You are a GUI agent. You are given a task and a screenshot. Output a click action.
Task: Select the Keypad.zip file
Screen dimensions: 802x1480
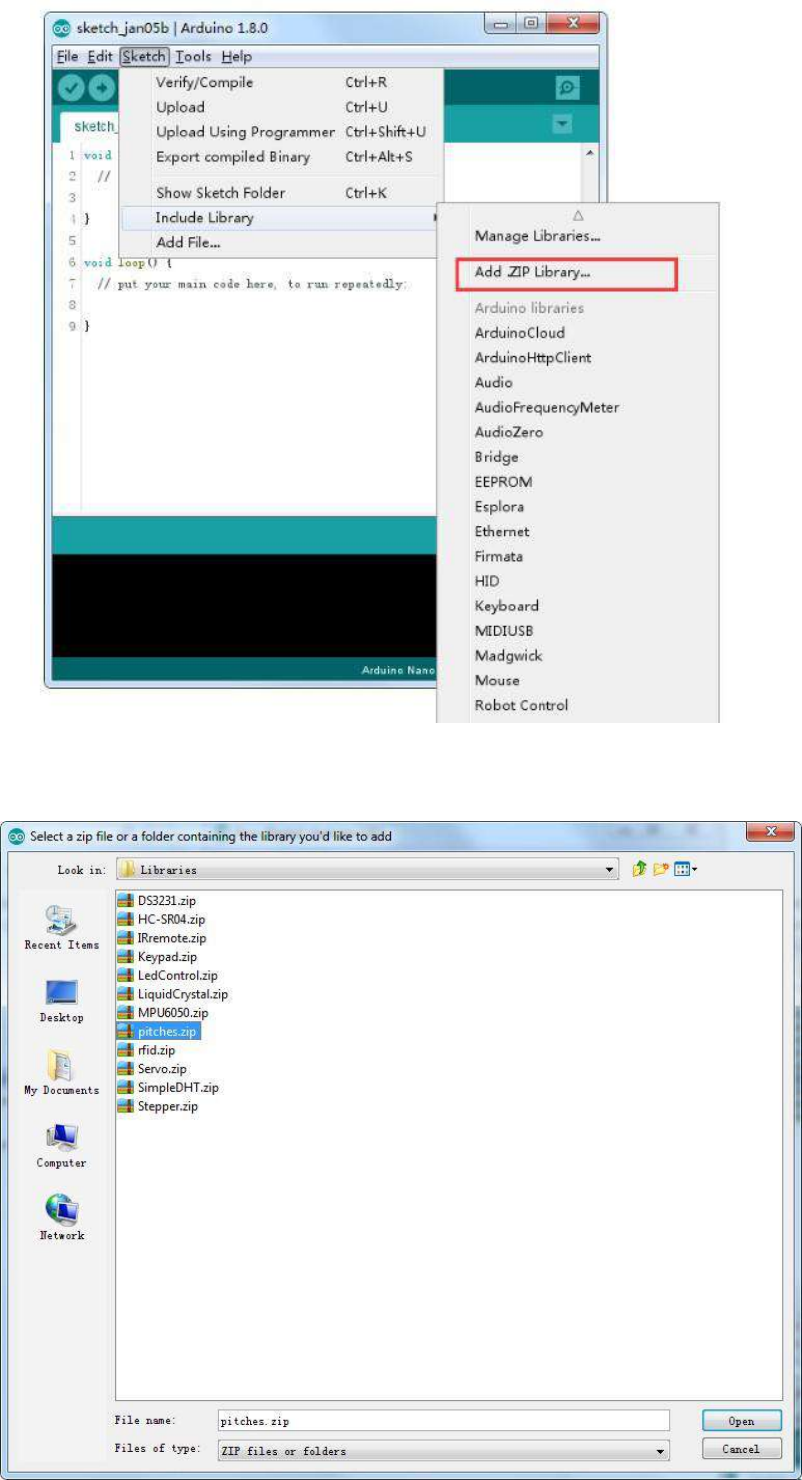tap(157, 957)
